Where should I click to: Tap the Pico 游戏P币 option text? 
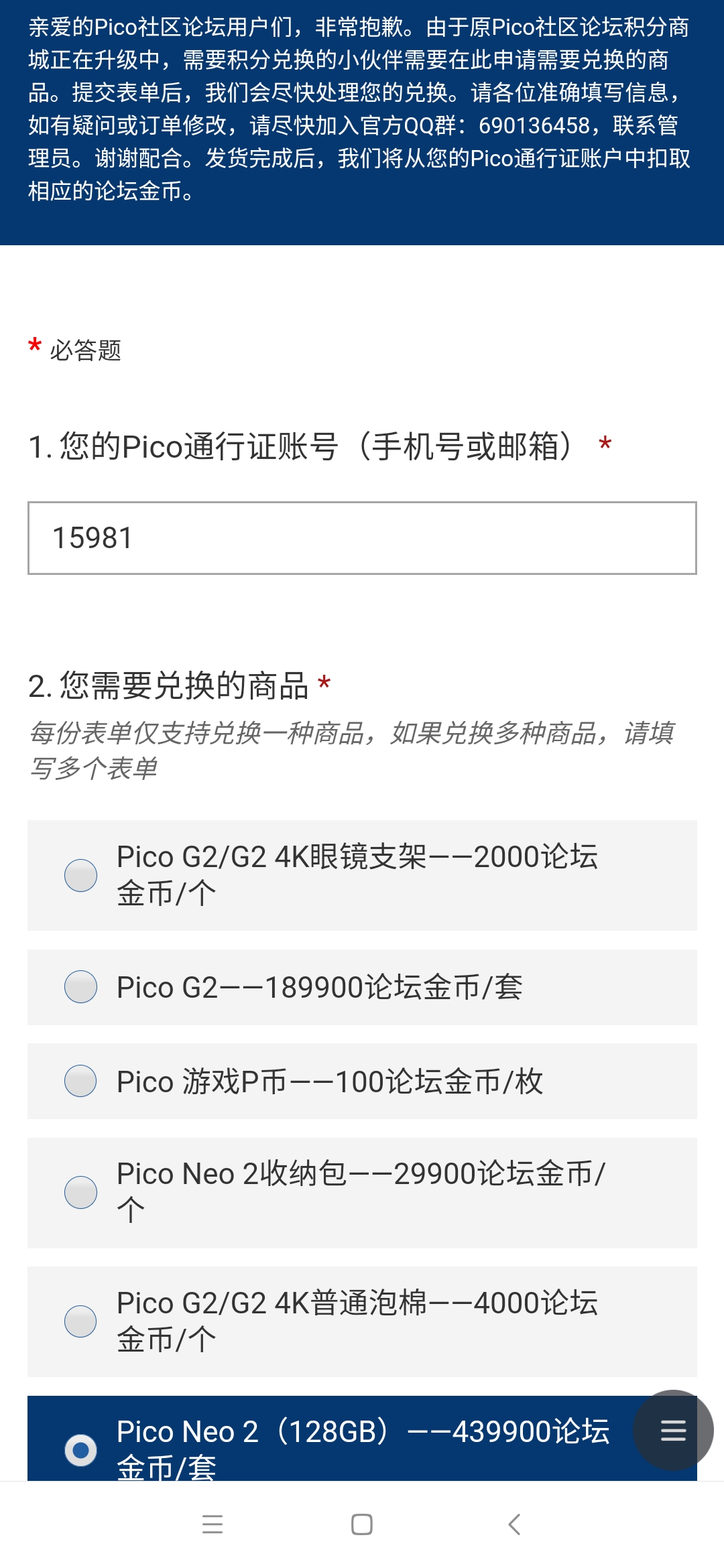click(x=329, y=1082)
